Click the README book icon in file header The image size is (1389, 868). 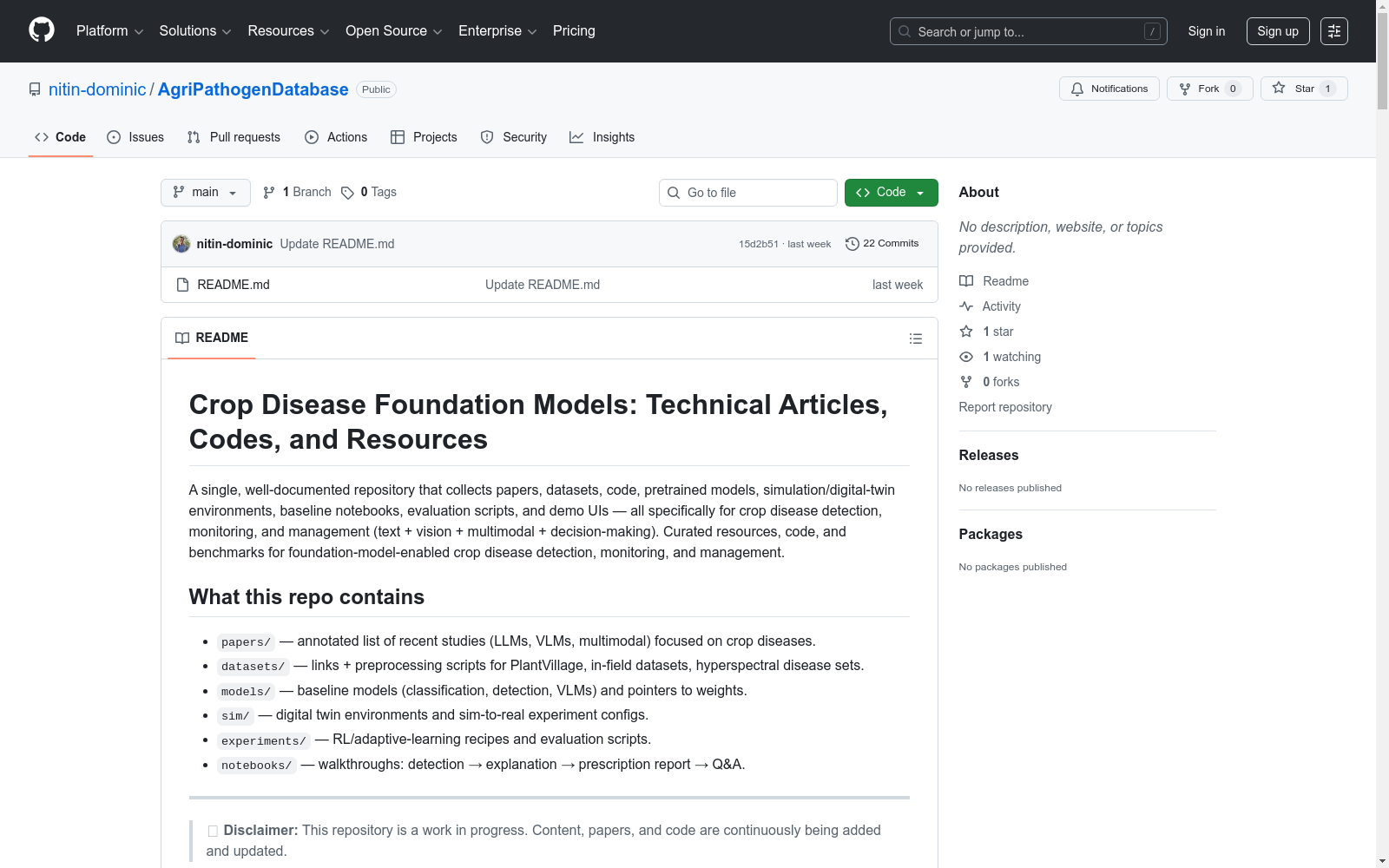[182, 338]
